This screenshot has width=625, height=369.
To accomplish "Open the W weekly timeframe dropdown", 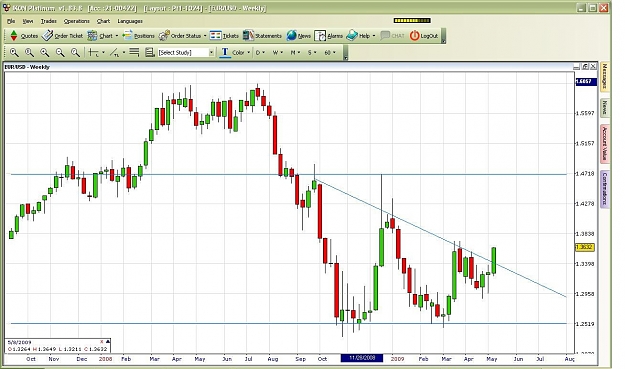I will (278, 53).
